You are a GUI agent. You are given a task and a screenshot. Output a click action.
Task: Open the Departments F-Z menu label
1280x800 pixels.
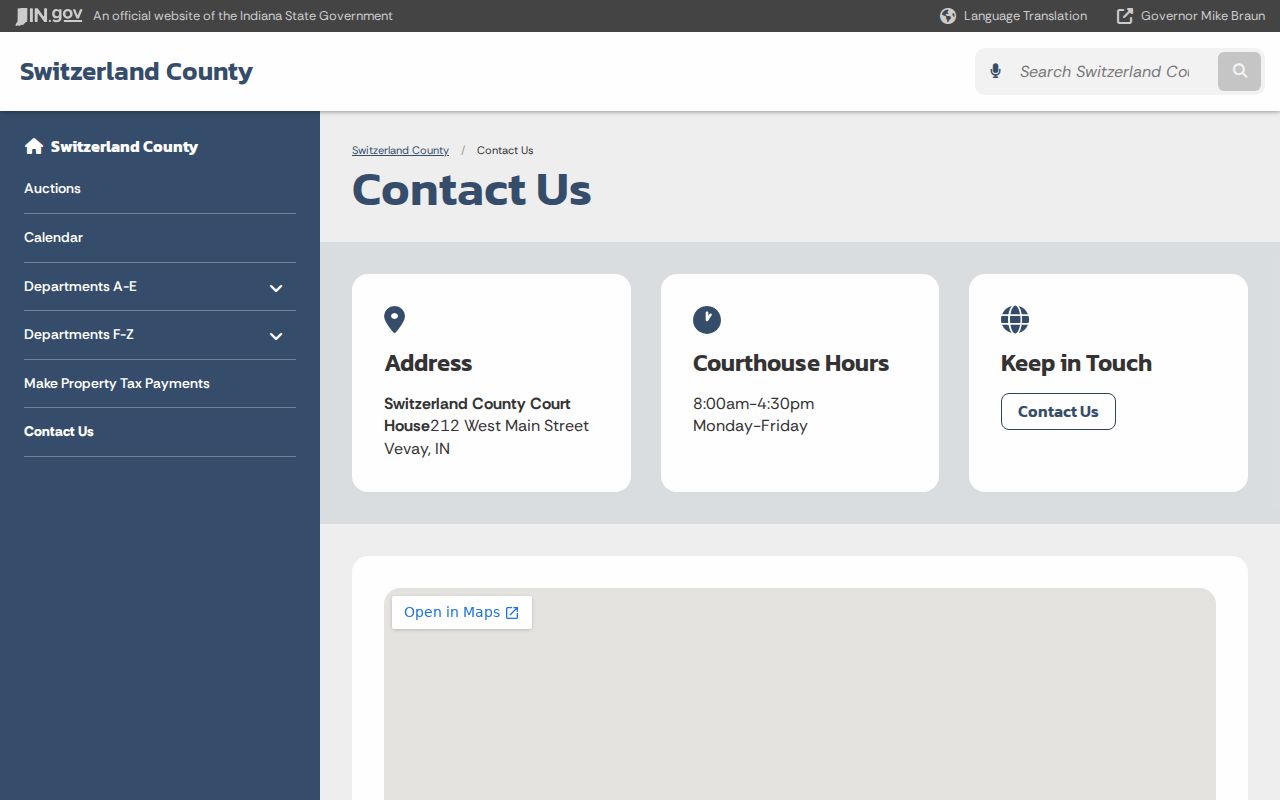[79, 335]
